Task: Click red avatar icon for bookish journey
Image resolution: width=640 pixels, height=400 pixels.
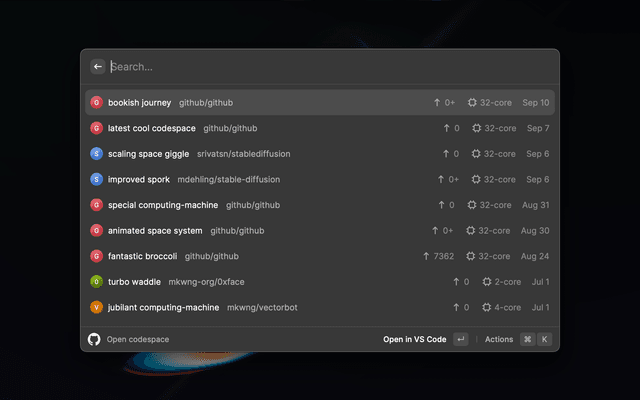Action: pyautogui.click(x=96, y=102)
